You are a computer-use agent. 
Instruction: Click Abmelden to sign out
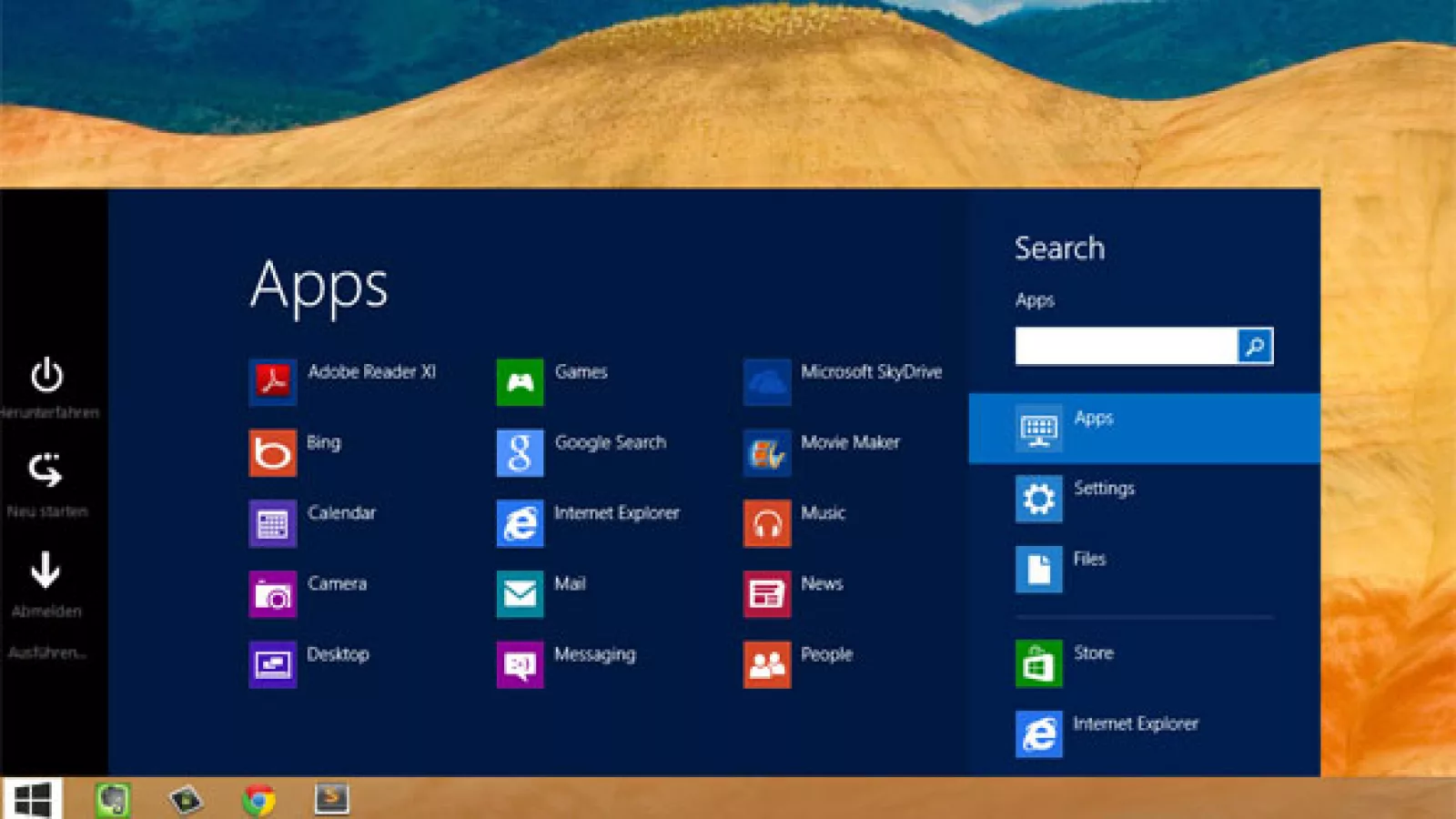[x=45, y=571]
